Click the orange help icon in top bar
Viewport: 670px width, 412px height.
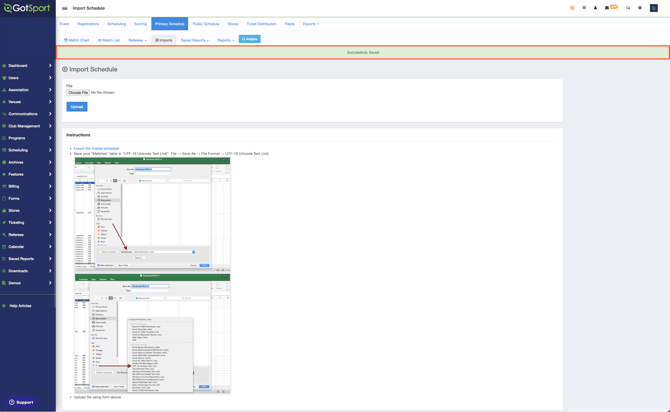click(x=572, y=8)
